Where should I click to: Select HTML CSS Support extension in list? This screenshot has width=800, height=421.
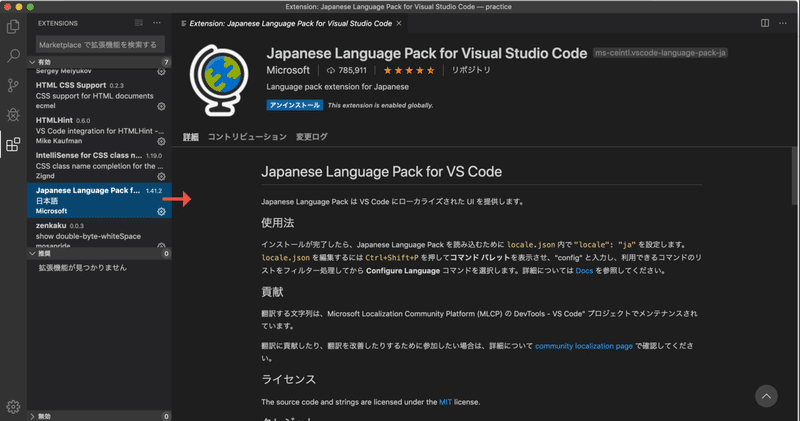[x=99, y=95]
